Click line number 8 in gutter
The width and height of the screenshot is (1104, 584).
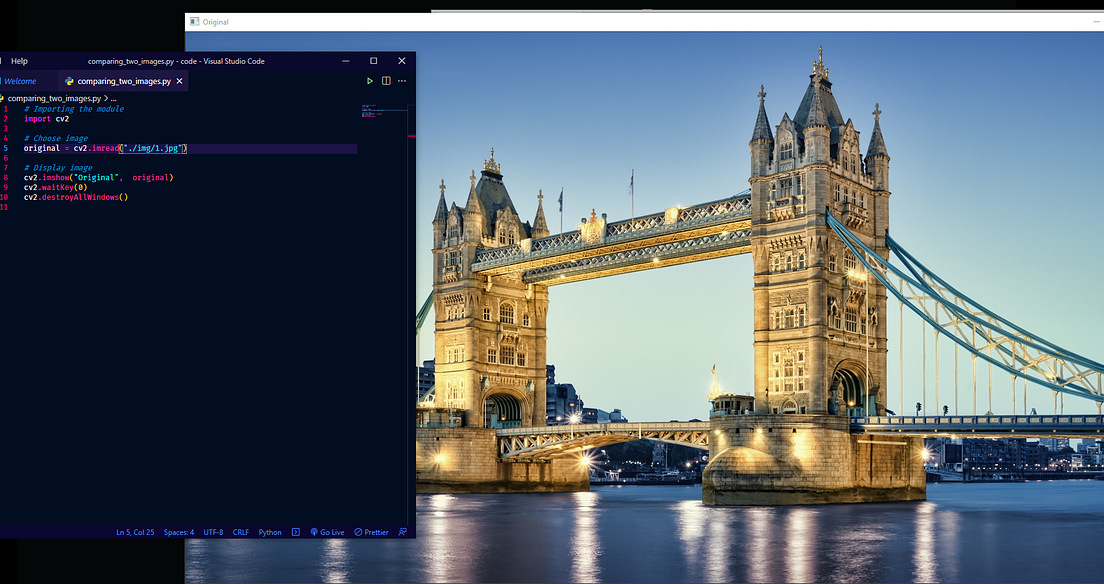click(x=6, y=178)
